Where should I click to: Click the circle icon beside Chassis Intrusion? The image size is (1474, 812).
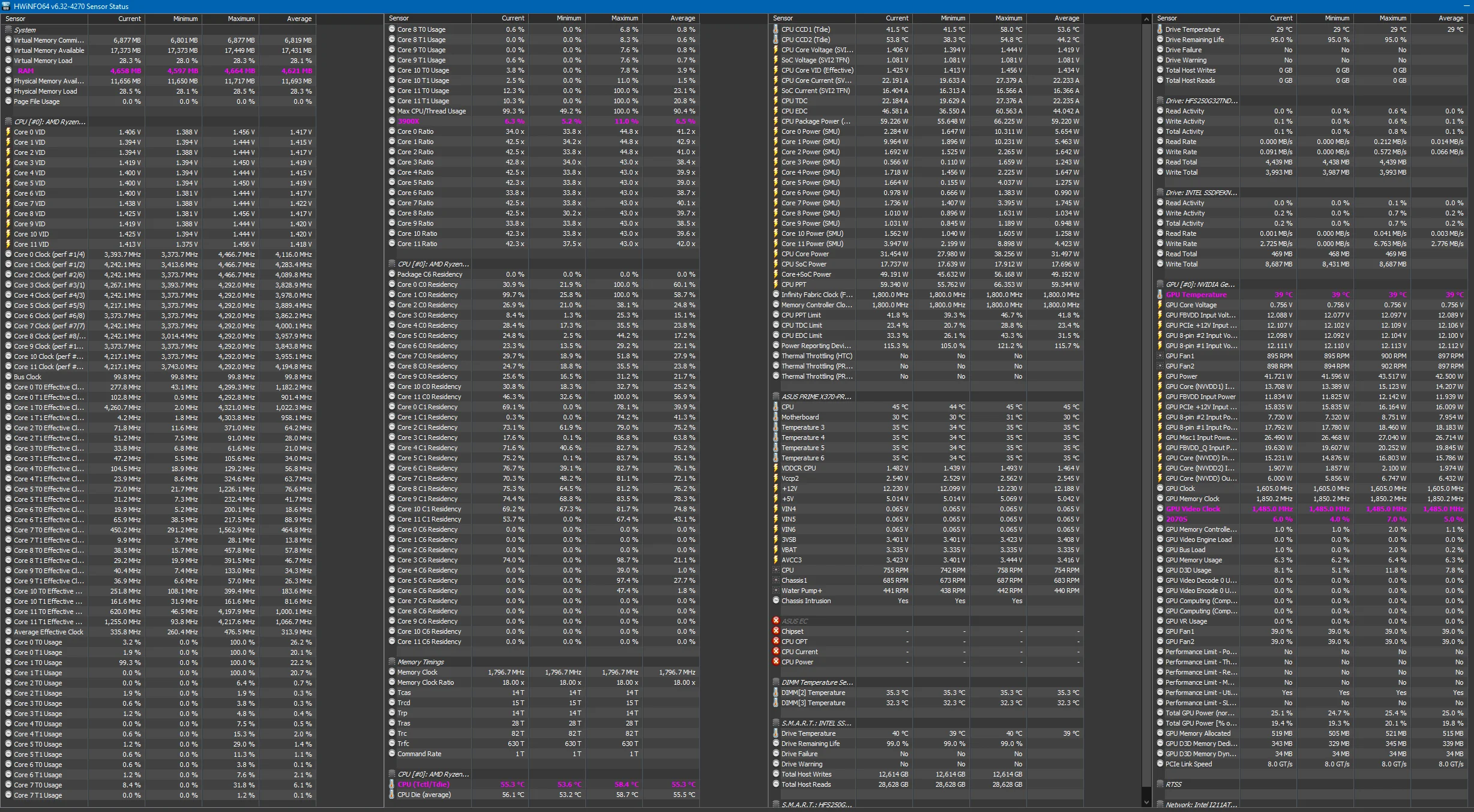tap(776, 601)
